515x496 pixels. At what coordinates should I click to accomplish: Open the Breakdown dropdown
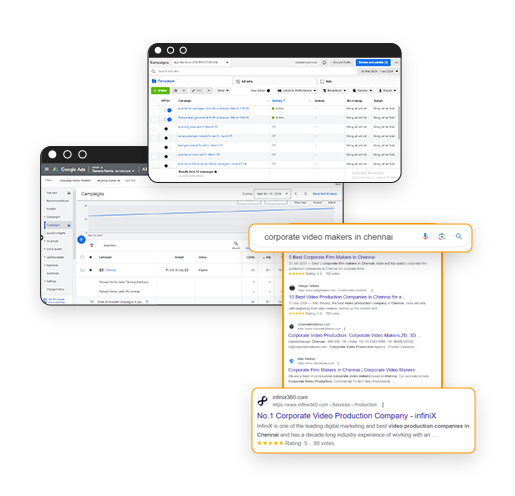point(335,90)
